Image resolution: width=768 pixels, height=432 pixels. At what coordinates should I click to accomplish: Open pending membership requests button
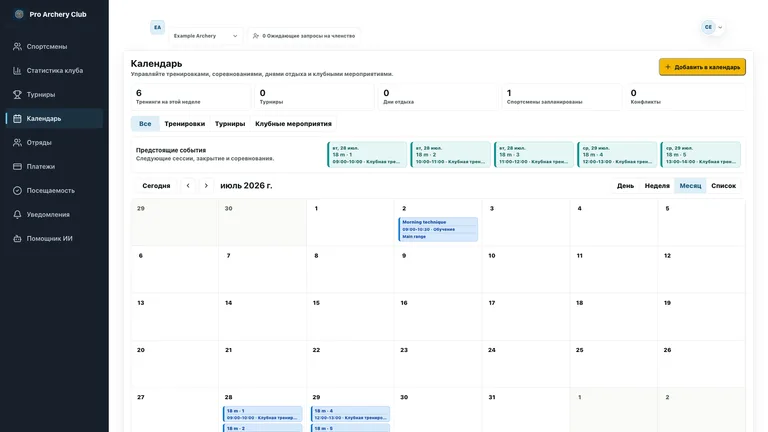[x=304, y=36]
